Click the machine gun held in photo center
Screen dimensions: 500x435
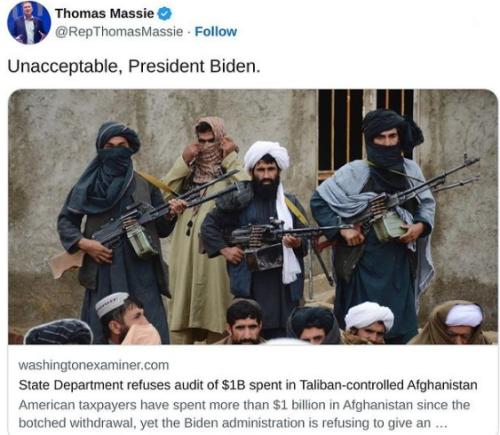[x=283, y=238]
